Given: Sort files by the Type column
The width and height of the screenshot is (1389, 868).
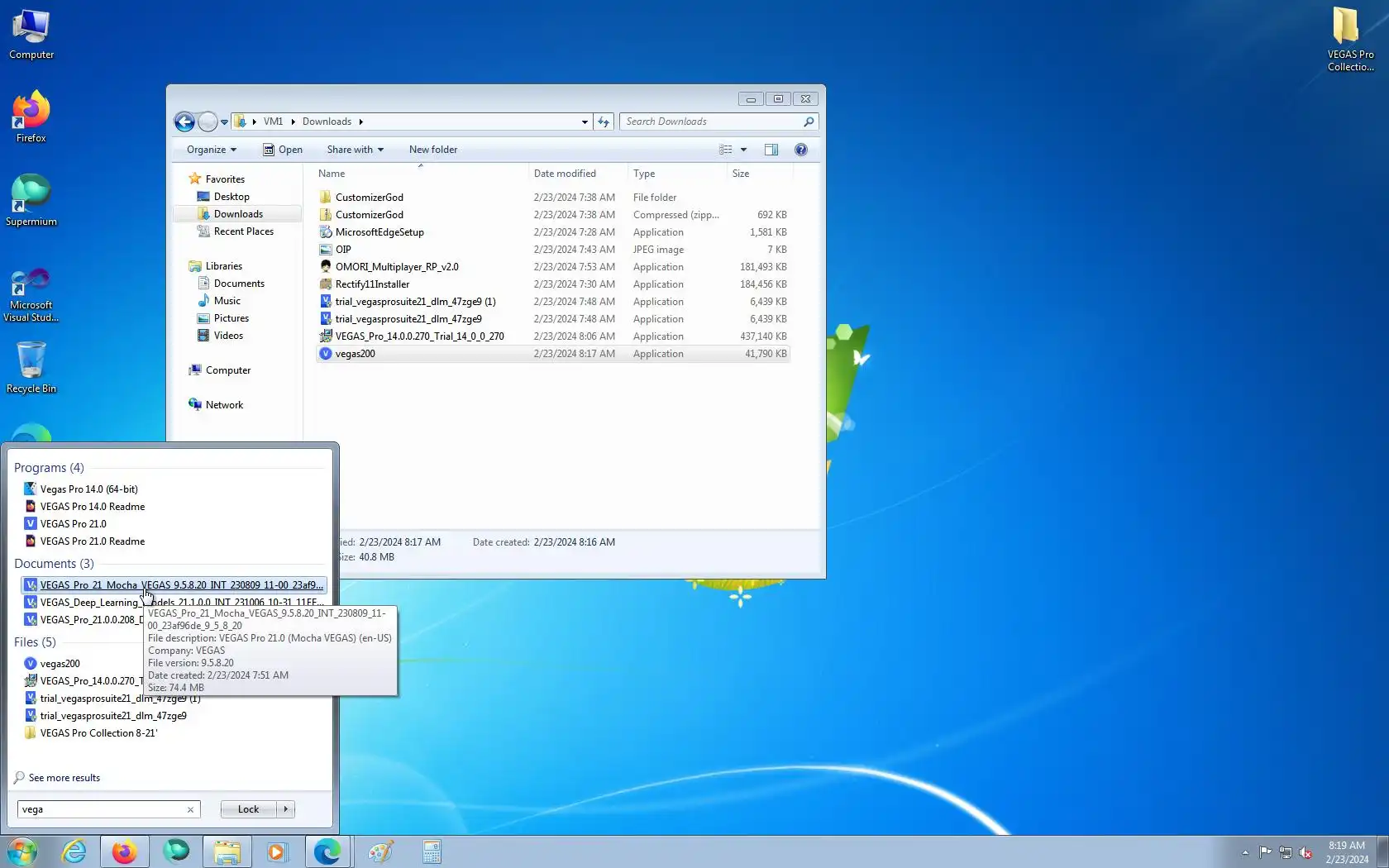Looking at the screenshot, I should tap(677, 174).
